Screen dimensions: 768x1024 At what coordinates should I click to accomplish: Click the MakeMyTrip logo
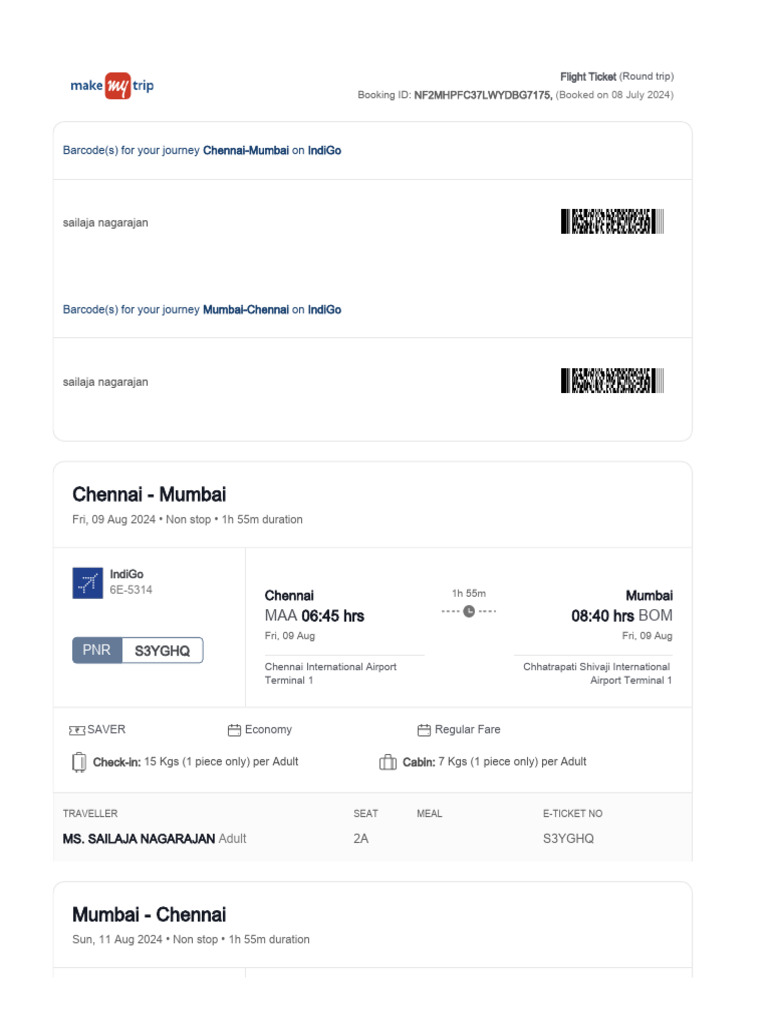tap(112, 86)
